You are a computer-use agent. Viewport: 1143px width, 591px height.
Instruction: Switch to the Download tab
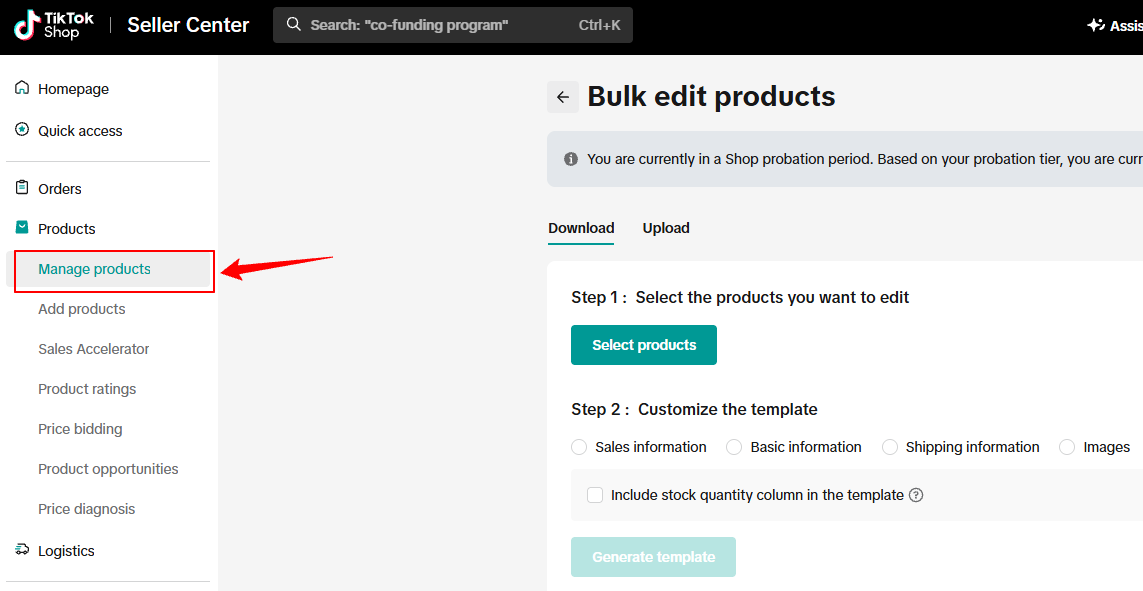(x=581, y=228)
